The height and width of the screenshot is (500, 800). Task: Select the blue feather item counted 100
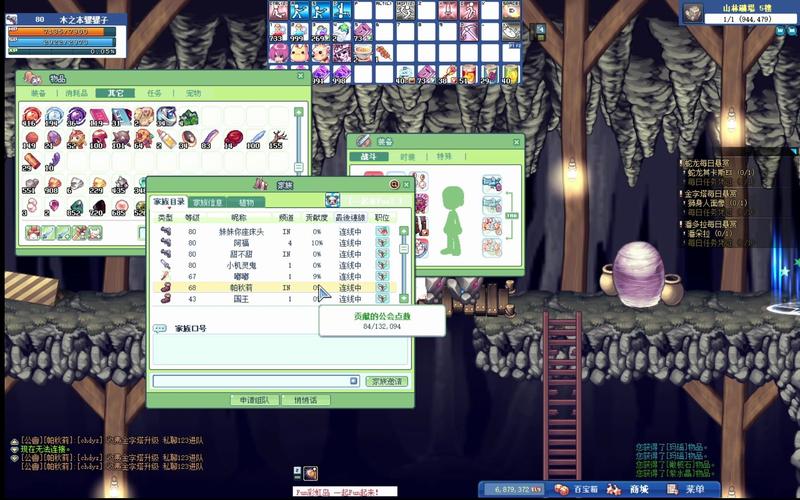click(256, 139)
